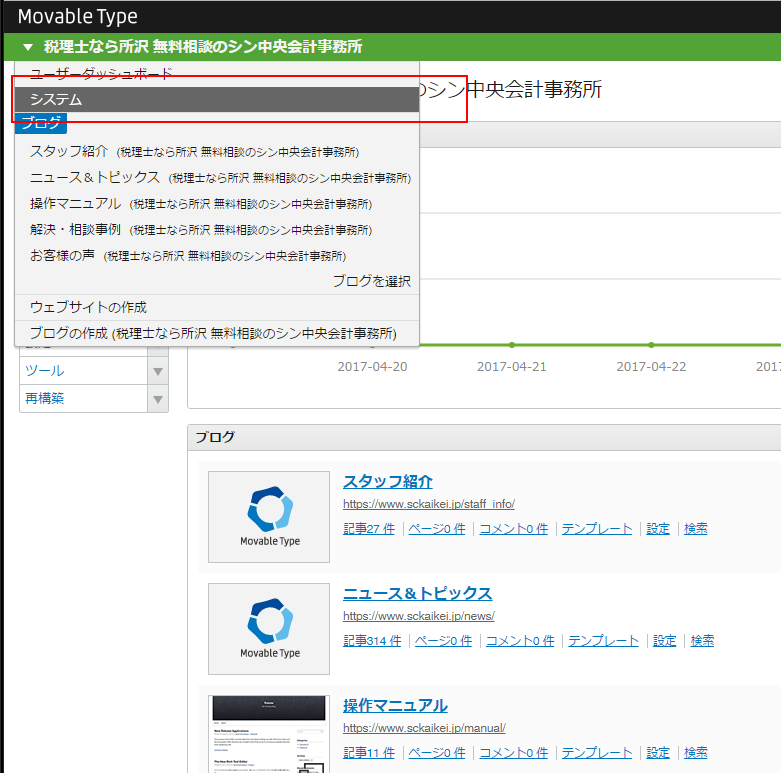The image size is (781, 773).
Task: Open 設定 for ニュース＆トピックス
Action: point(664,641)
